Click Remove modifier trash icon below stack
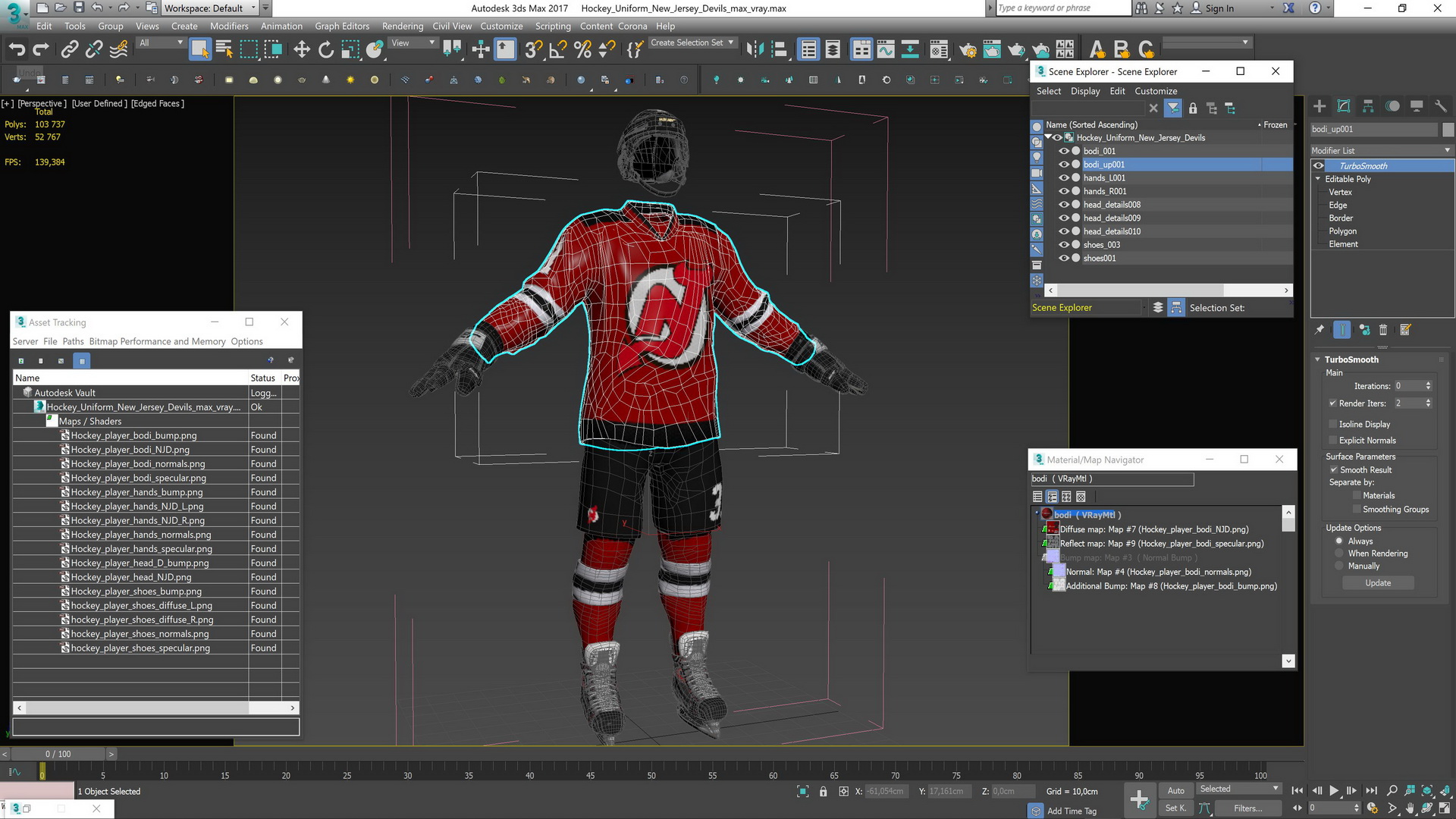Screen dimensions: 1456x819 pos(1383,330)
